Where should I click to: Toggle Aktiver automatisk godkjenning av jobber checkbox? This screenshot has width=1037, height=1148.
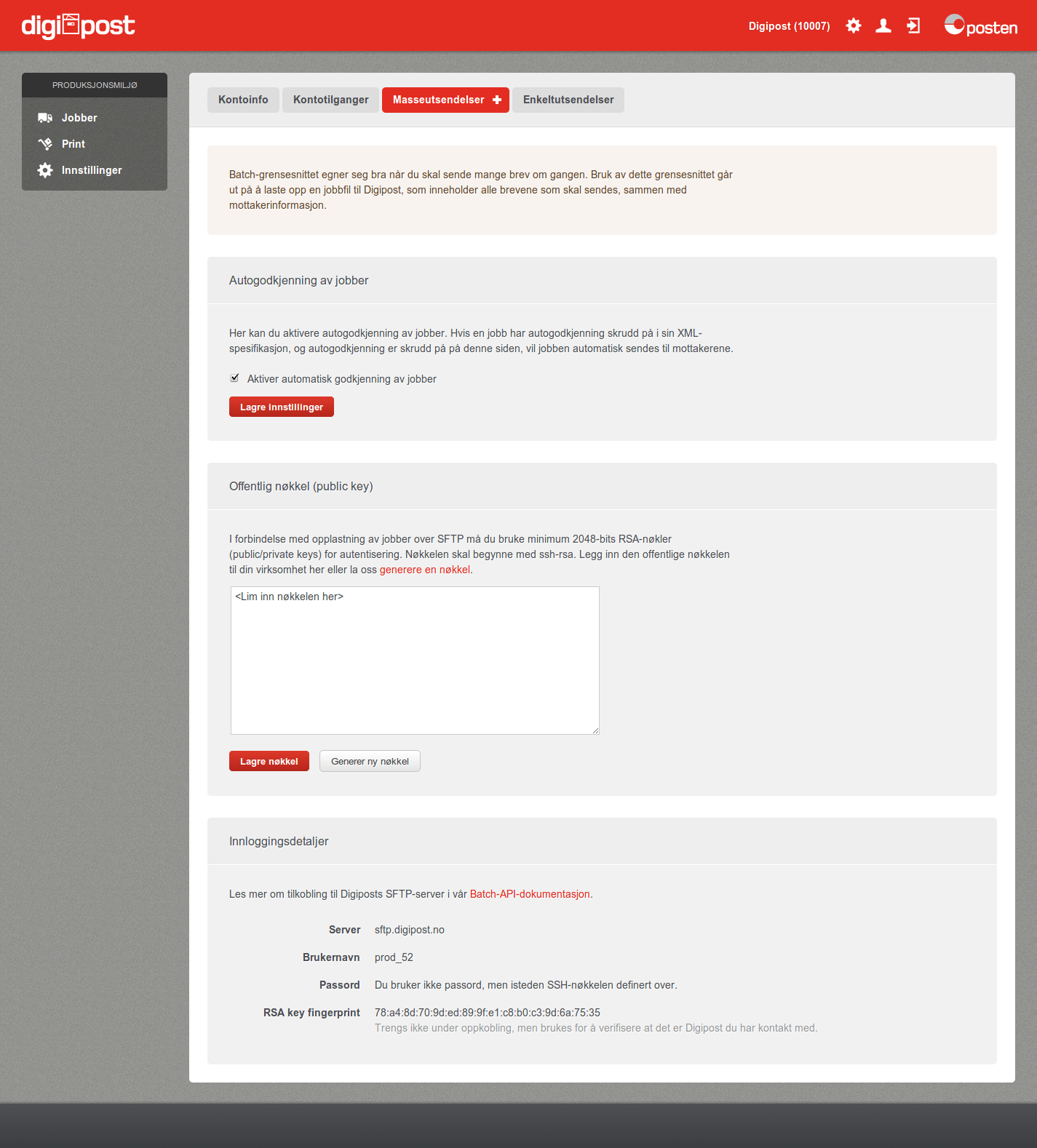tap(234, 378)
